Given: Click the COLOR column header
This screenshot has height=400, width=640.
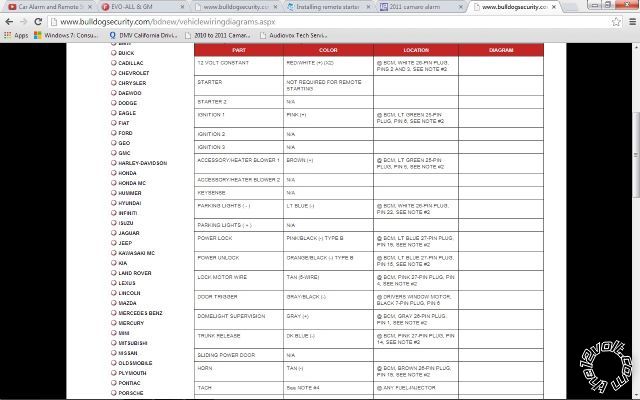Looking at the screenshot, I should [328, 50].
